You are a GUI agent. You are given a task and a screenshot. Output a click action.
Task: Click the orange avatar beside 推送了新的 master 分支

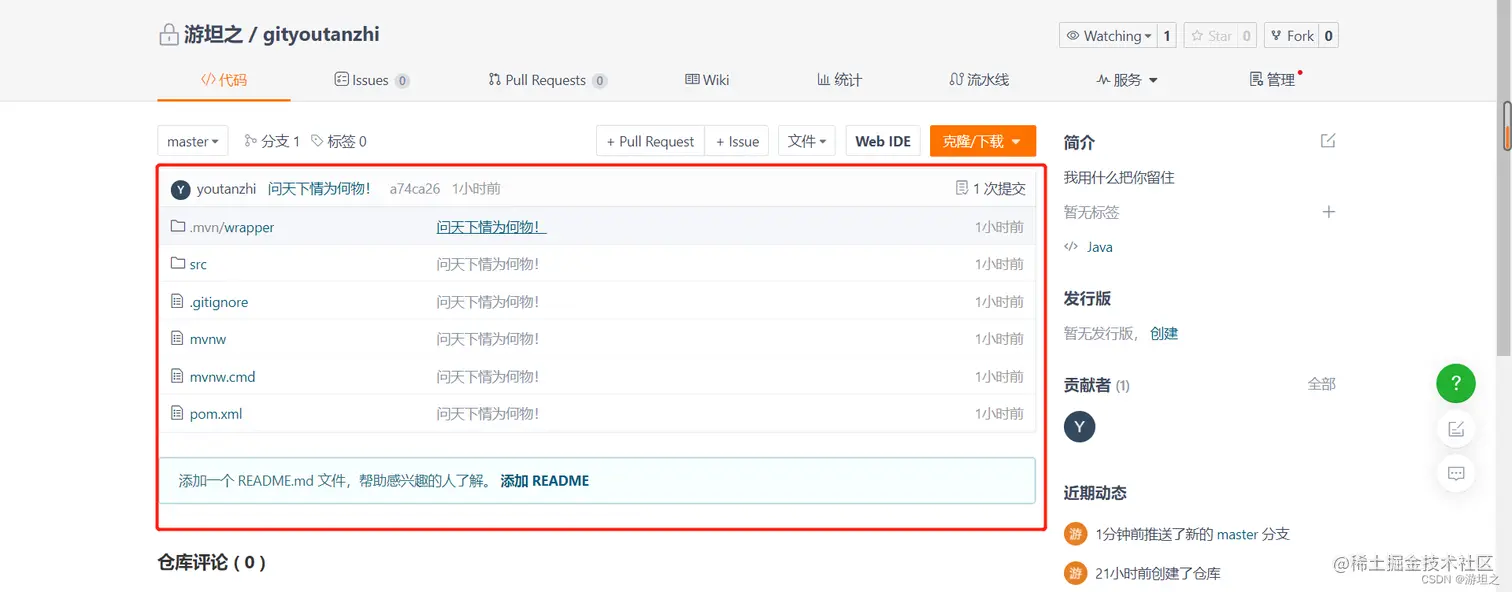coord(1075,534)
